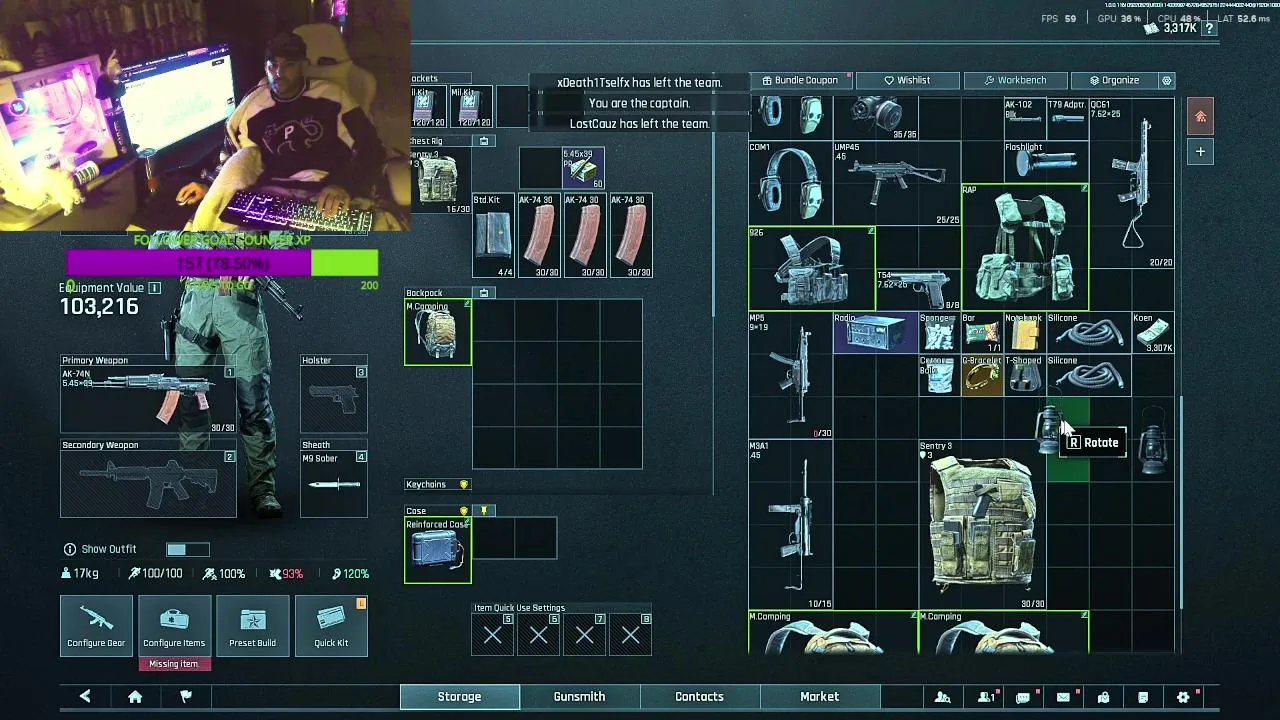Select the empty Holster slot
Viewport: 1280px width, 720px height.
coord(334,400)
